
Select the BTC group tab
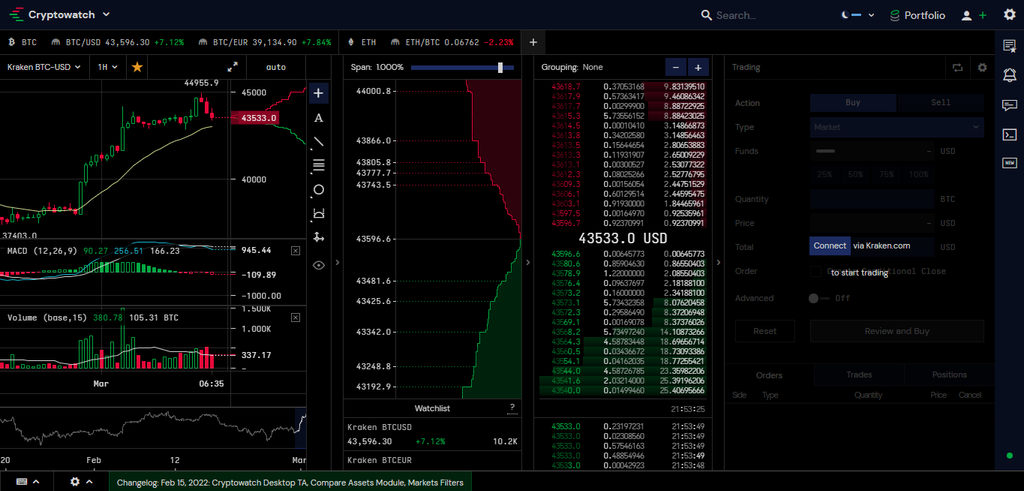[22, 42]
